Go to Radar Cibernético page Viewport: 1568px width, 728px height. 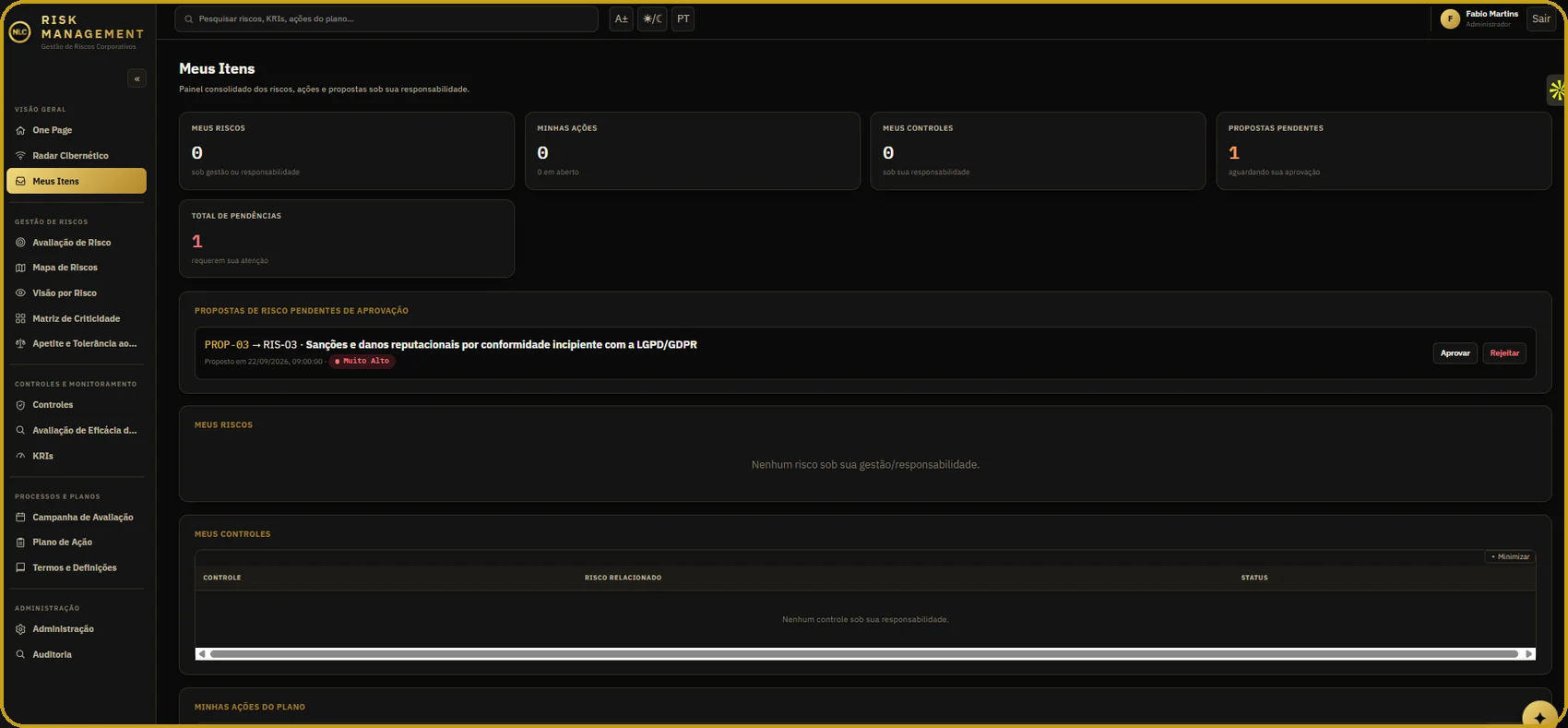pyautogui.click(x=77, y=156)
